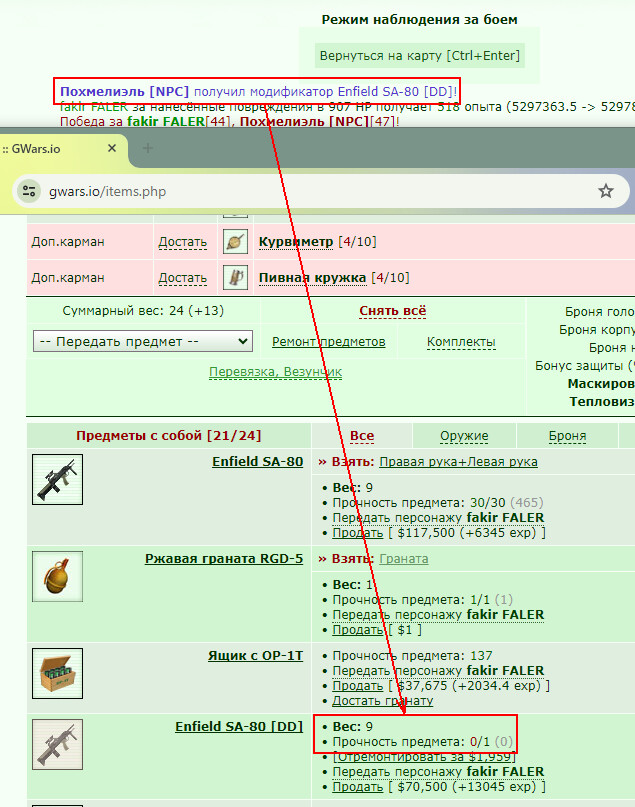Viewport: 635px width, 807px height.
Task: Sell the rusty grenade for $1
Action: 357,629
